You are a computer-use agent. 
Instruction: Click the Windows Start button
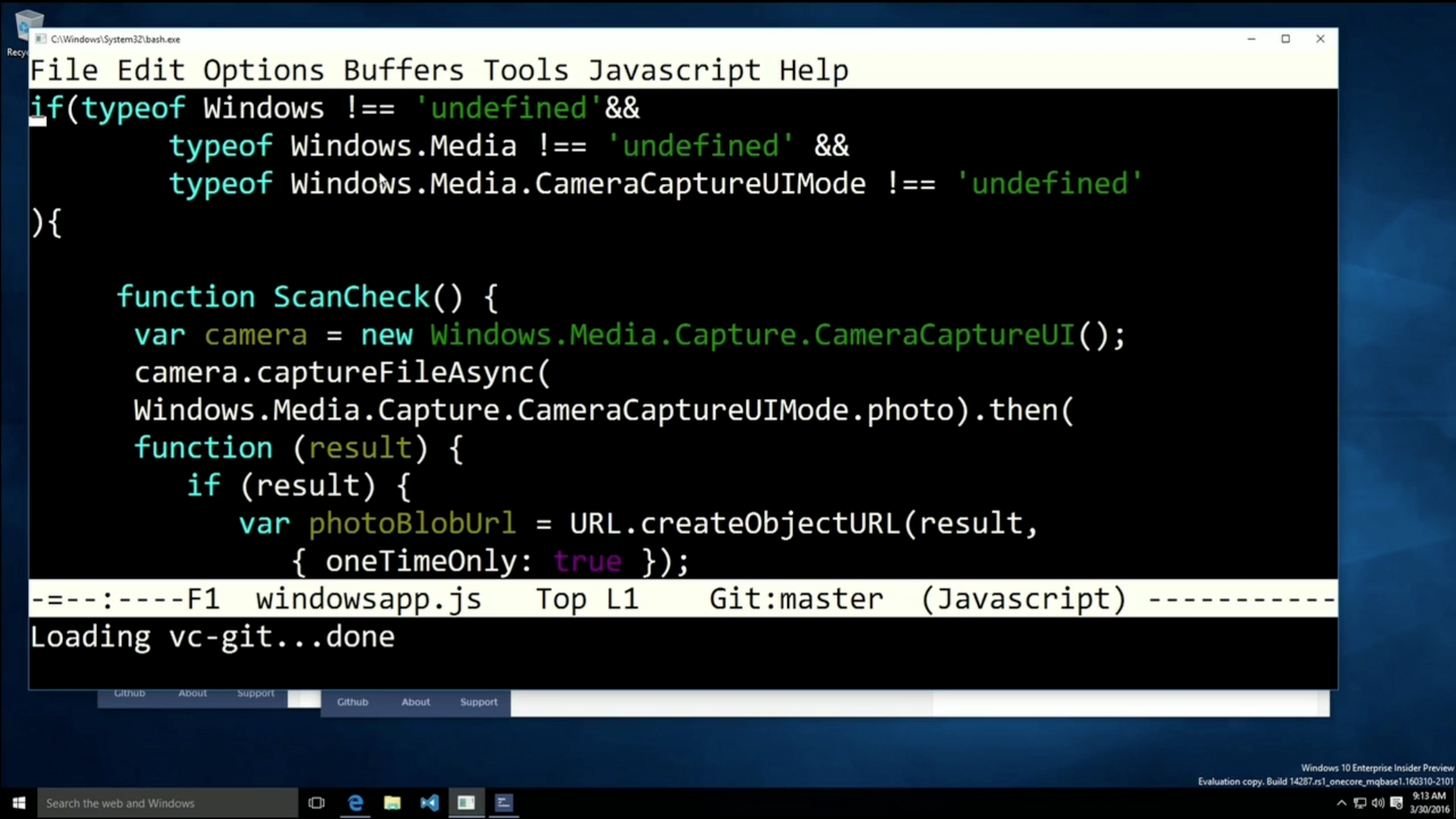point(19,802)
